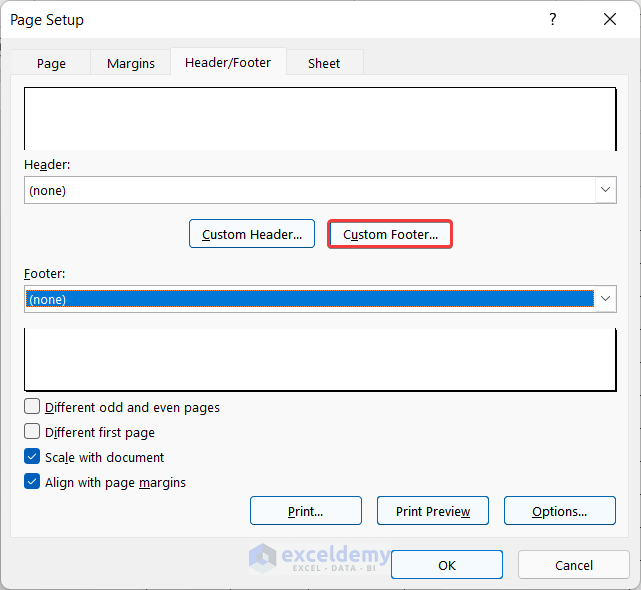The image size is (641, 590).
Task: Confirm the dialog with OK
Action: pyautogui.click(x=446, y=565)
